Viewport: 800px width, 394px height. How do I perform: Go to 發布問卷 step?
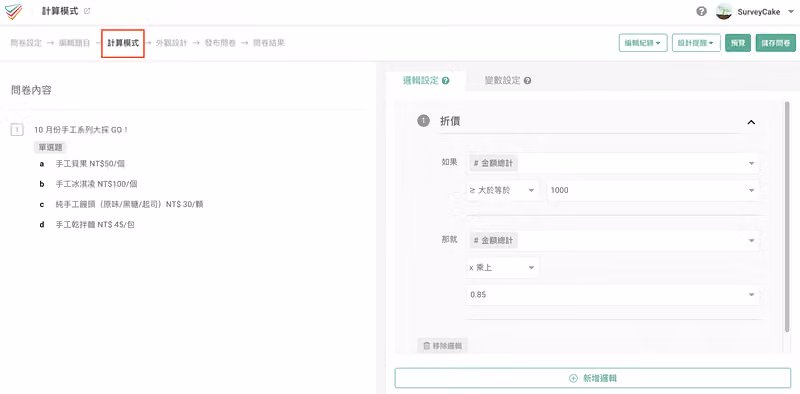[x=220, y=43]
